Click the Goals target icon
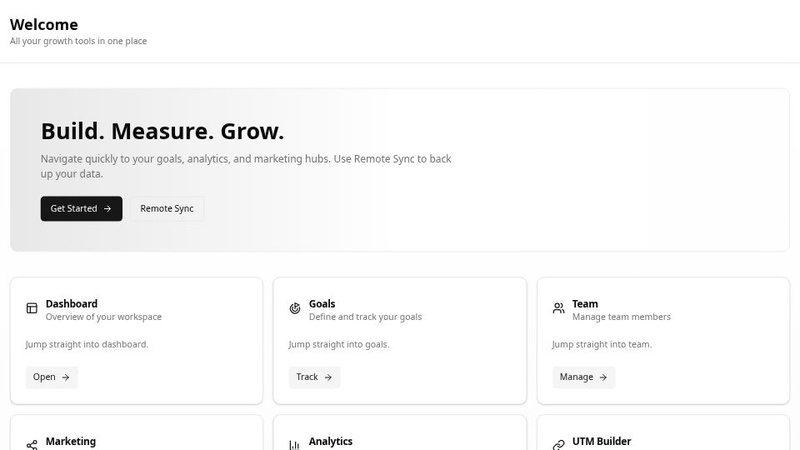The height and width of the screenshot is (450, 800). (295, 308)
